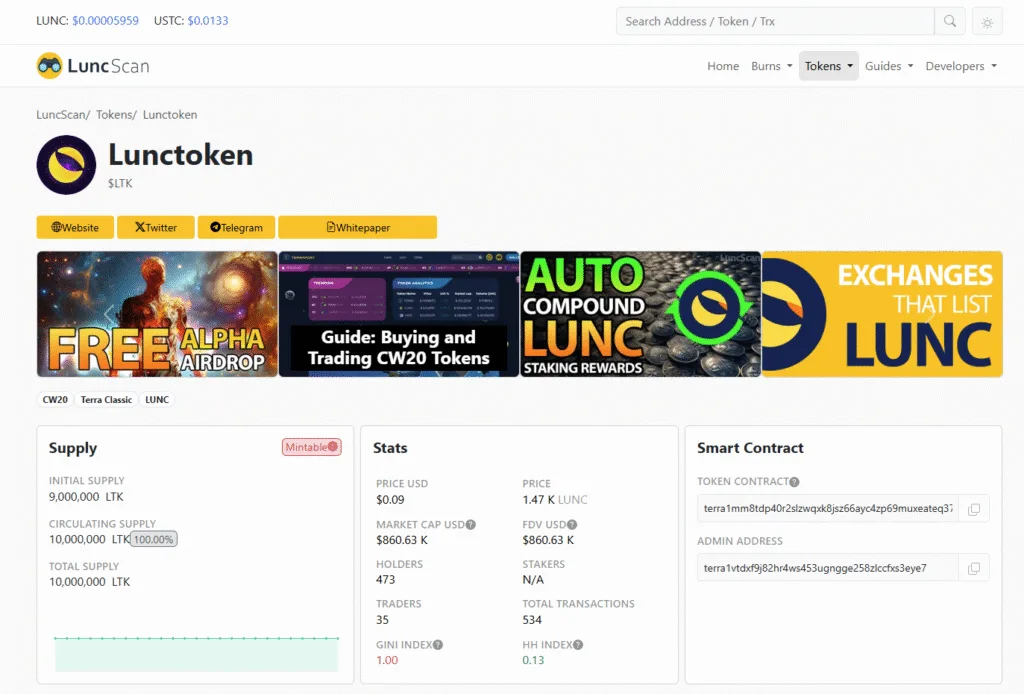Open the Website button
The height and width of the screenshot is (694, 1024).
click(75, 227)
